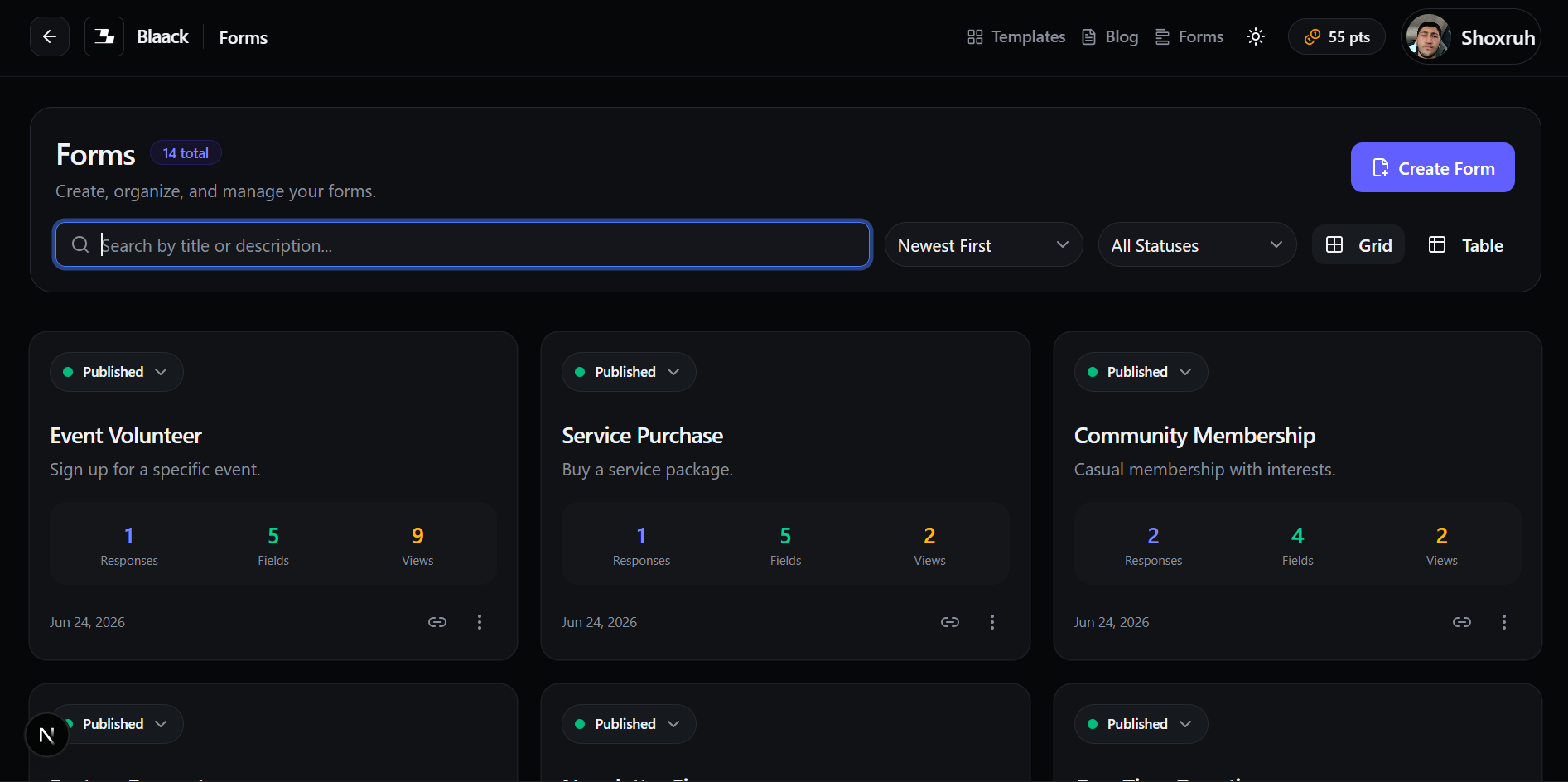Open the Service Purchase form title

point(643,436)
